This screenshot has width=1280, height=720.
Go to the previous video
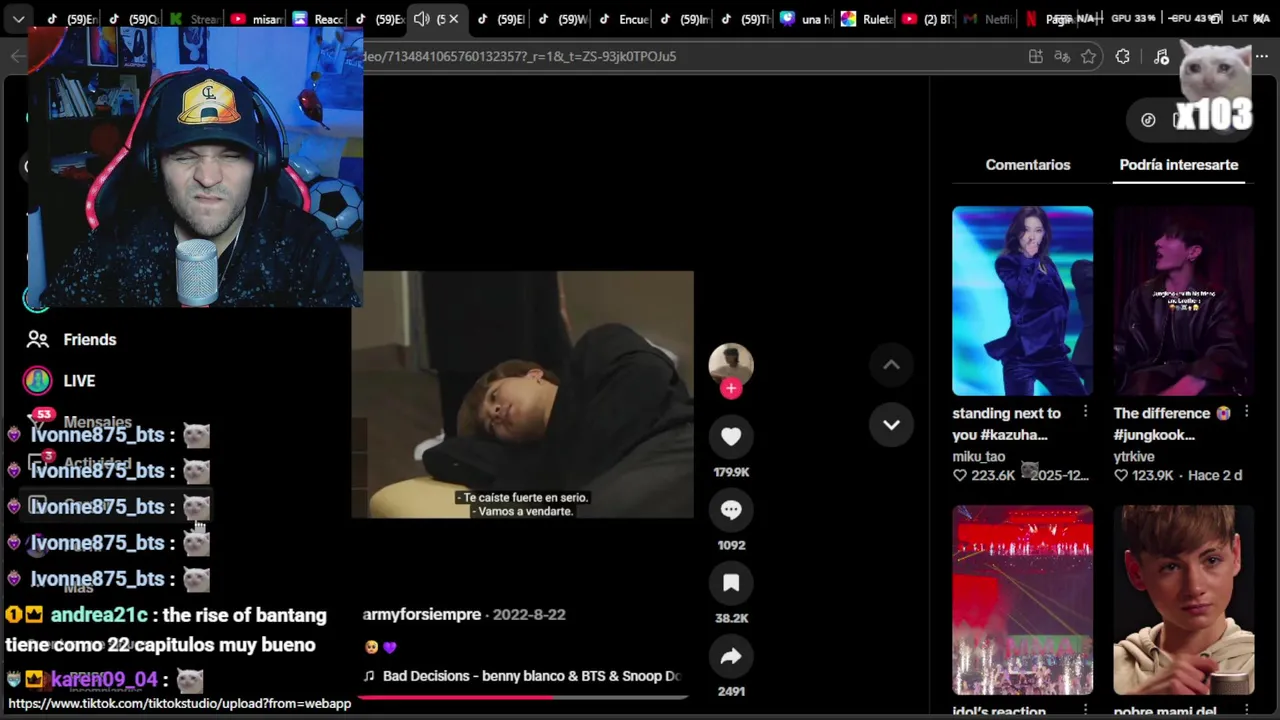(x=891, y=365)
